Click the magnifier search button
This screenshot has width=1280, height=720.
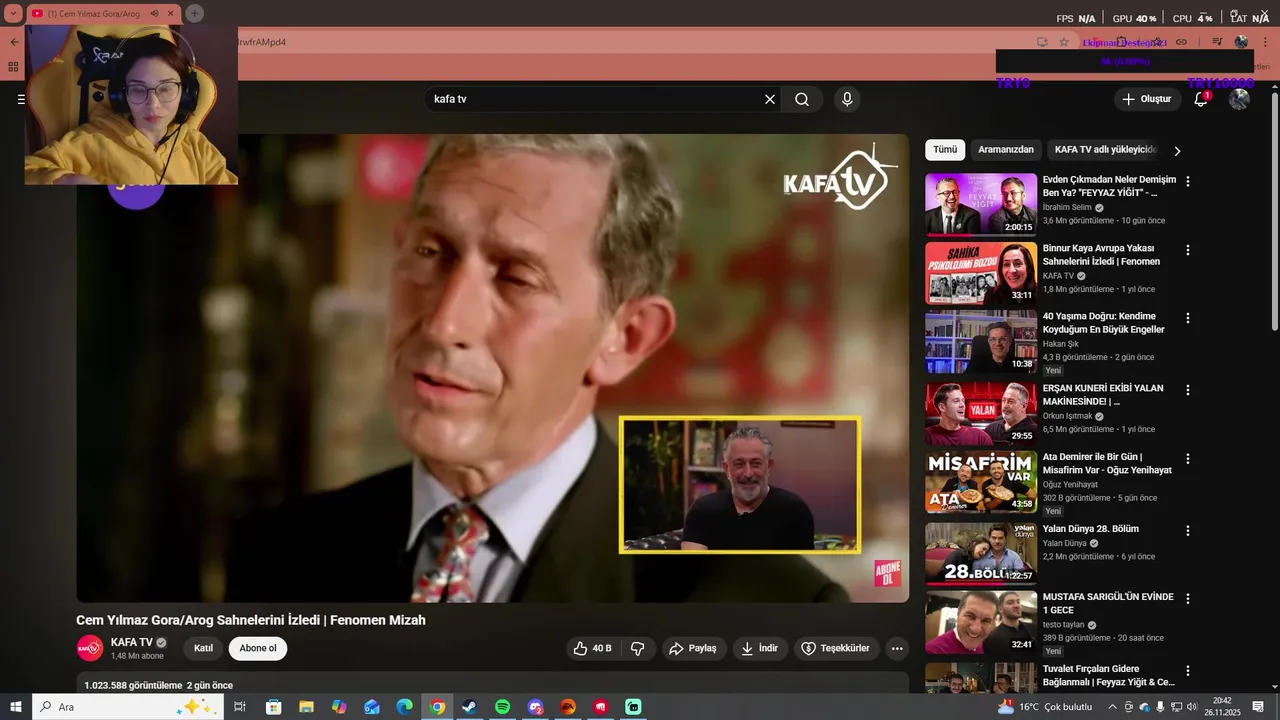point(802,99)
